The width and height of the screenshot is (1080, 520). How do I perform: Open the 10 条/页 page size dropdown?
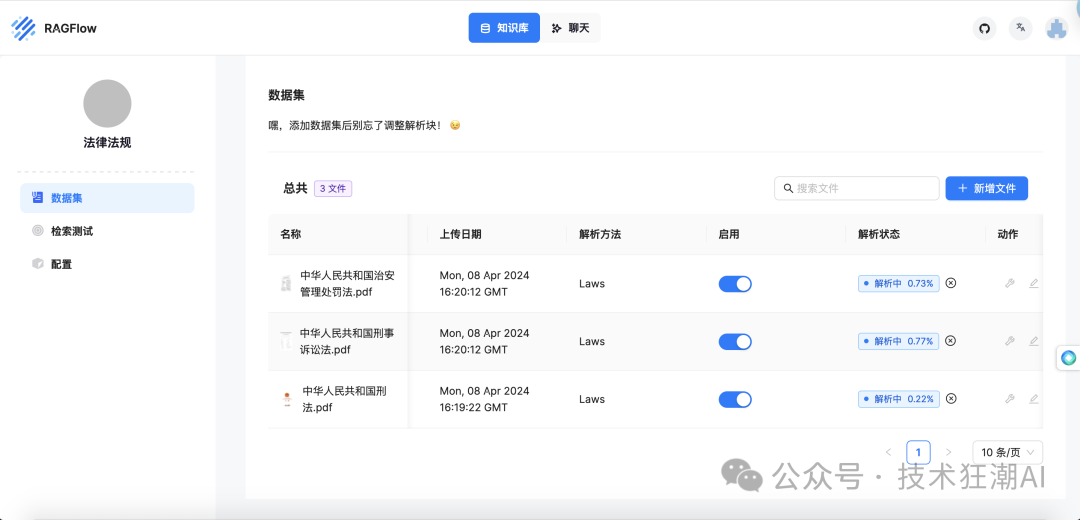coord(1007,452)
